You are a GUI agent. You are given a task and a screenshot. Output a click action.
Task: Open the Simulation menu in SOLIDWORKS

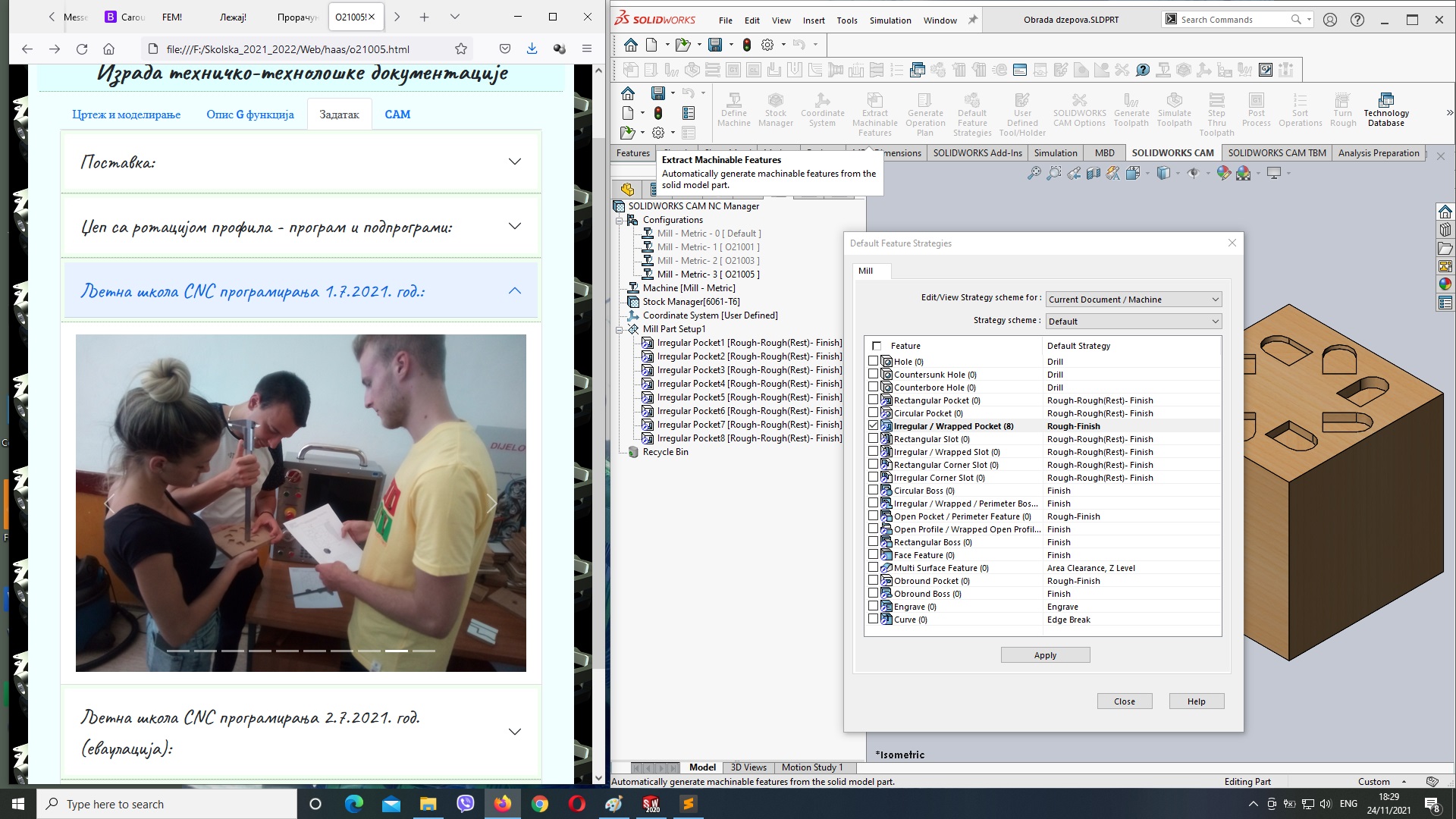click(890, 20)
